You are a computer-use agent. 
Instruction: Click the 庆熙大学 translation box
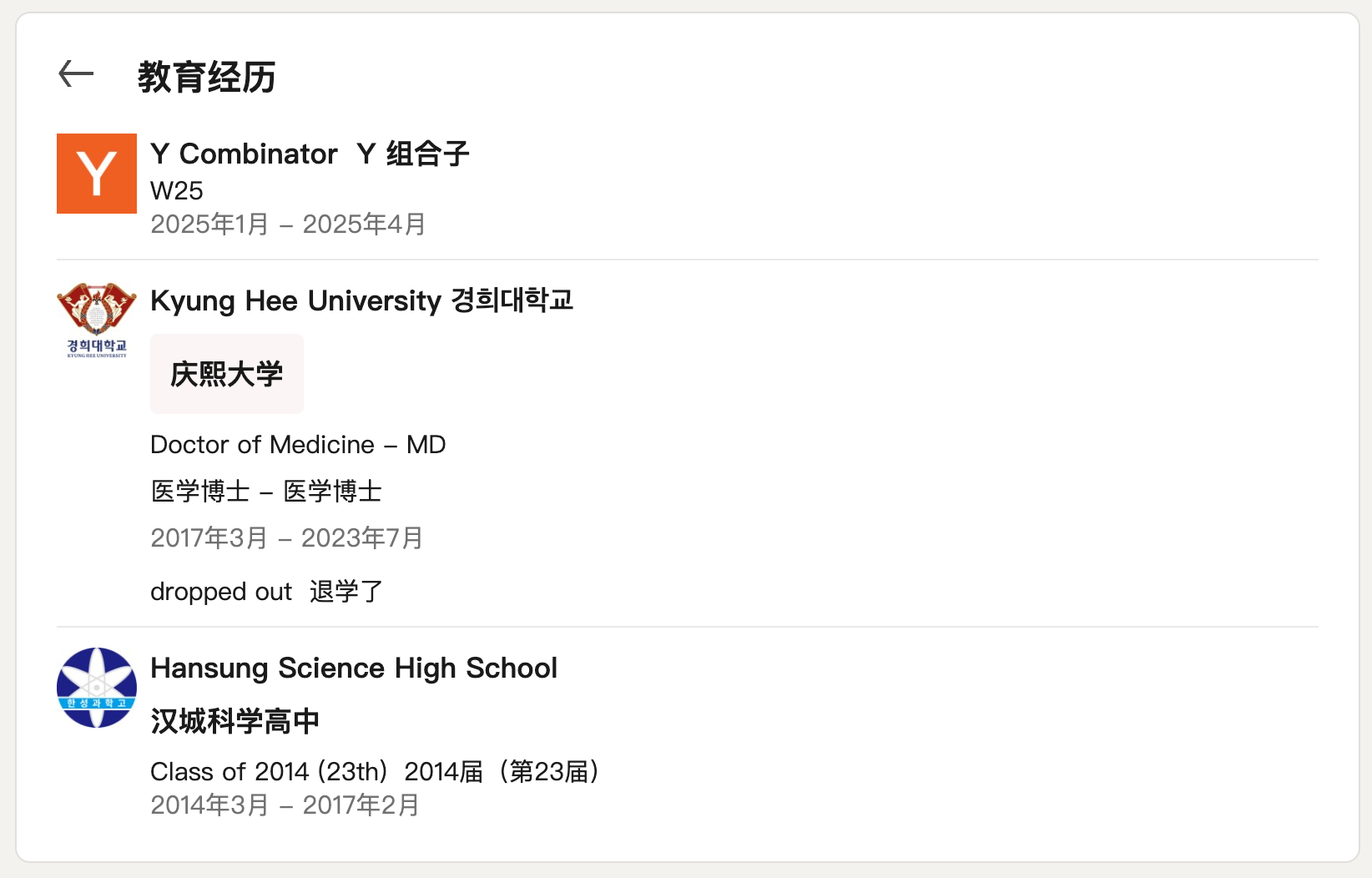tap(227, 374)
